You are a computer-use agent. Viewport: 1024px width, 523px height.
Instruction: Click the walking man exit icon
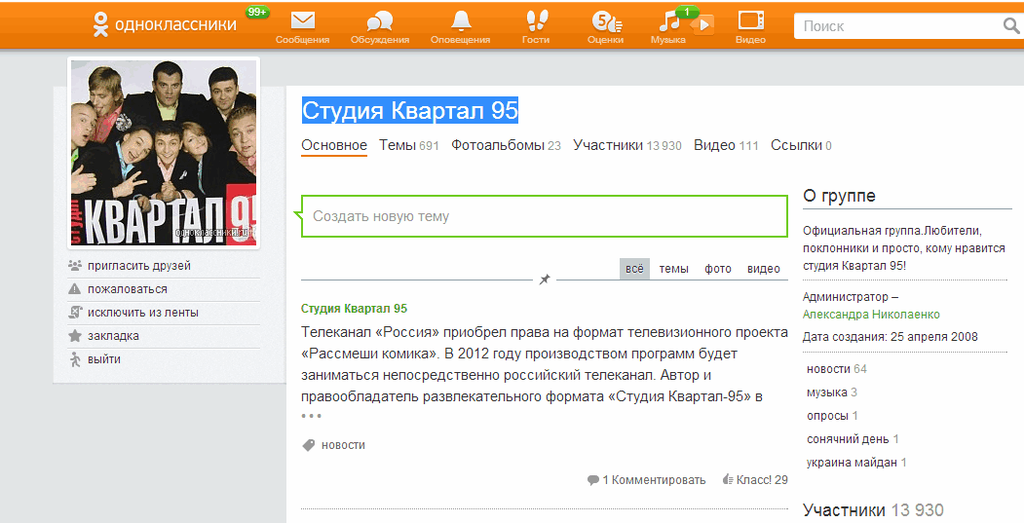click(x=75, y=359)
